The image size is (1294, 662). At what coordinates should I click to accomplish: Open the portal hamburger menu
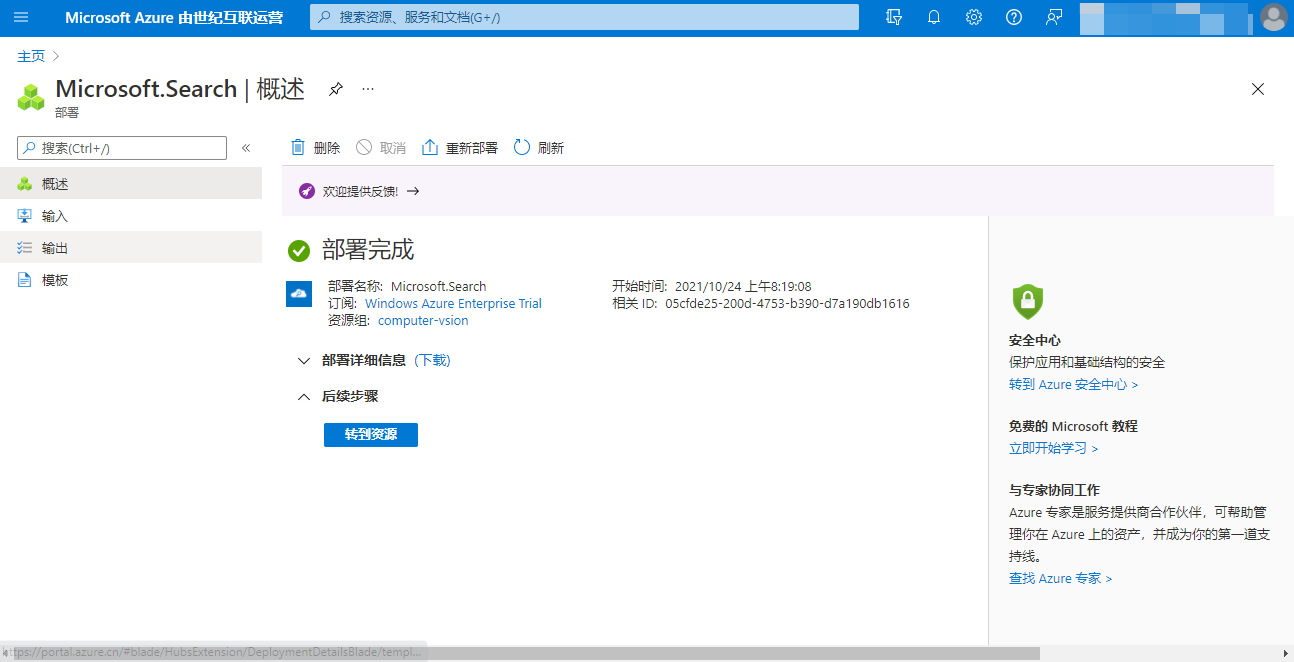click(21, 17)
